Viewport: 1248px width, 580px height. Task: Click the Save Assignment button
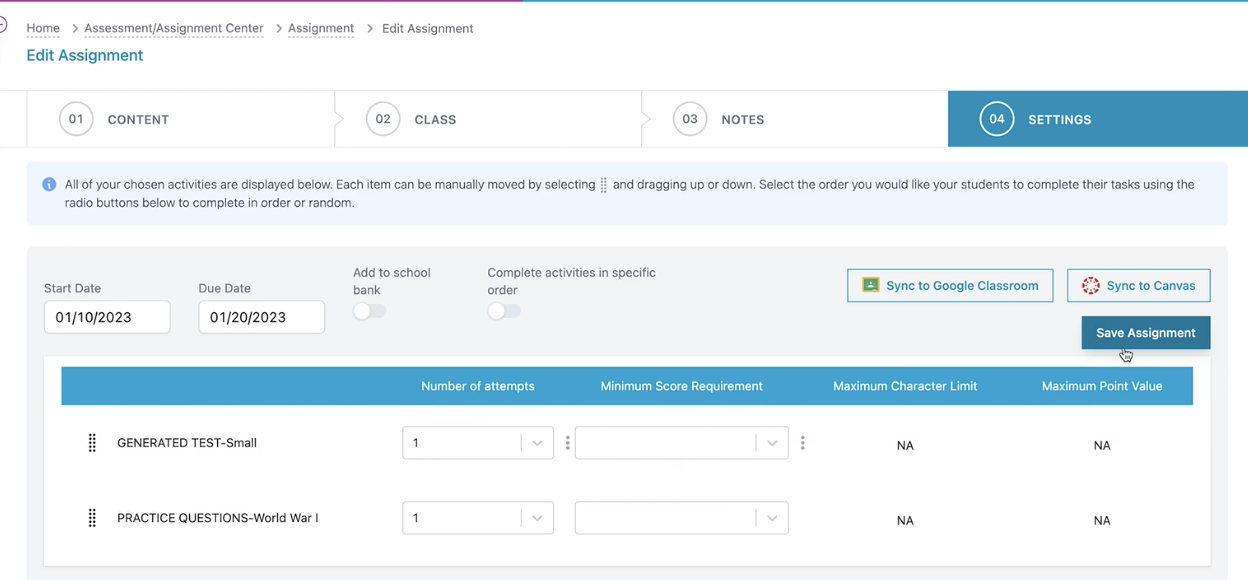1146,333
